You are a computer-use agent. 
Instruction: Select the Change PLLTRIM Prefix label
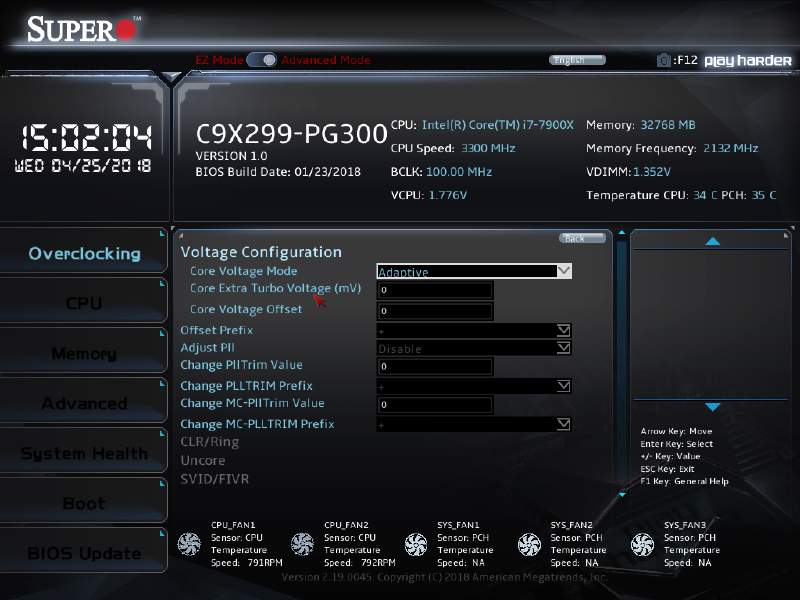(246, 386)
